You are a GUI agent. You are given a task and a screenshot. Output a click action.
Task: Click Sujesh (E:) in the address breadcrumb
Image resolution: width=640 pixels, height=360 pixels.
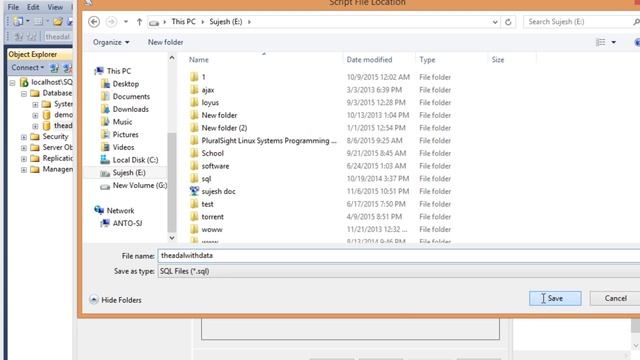tap(226, 22)
